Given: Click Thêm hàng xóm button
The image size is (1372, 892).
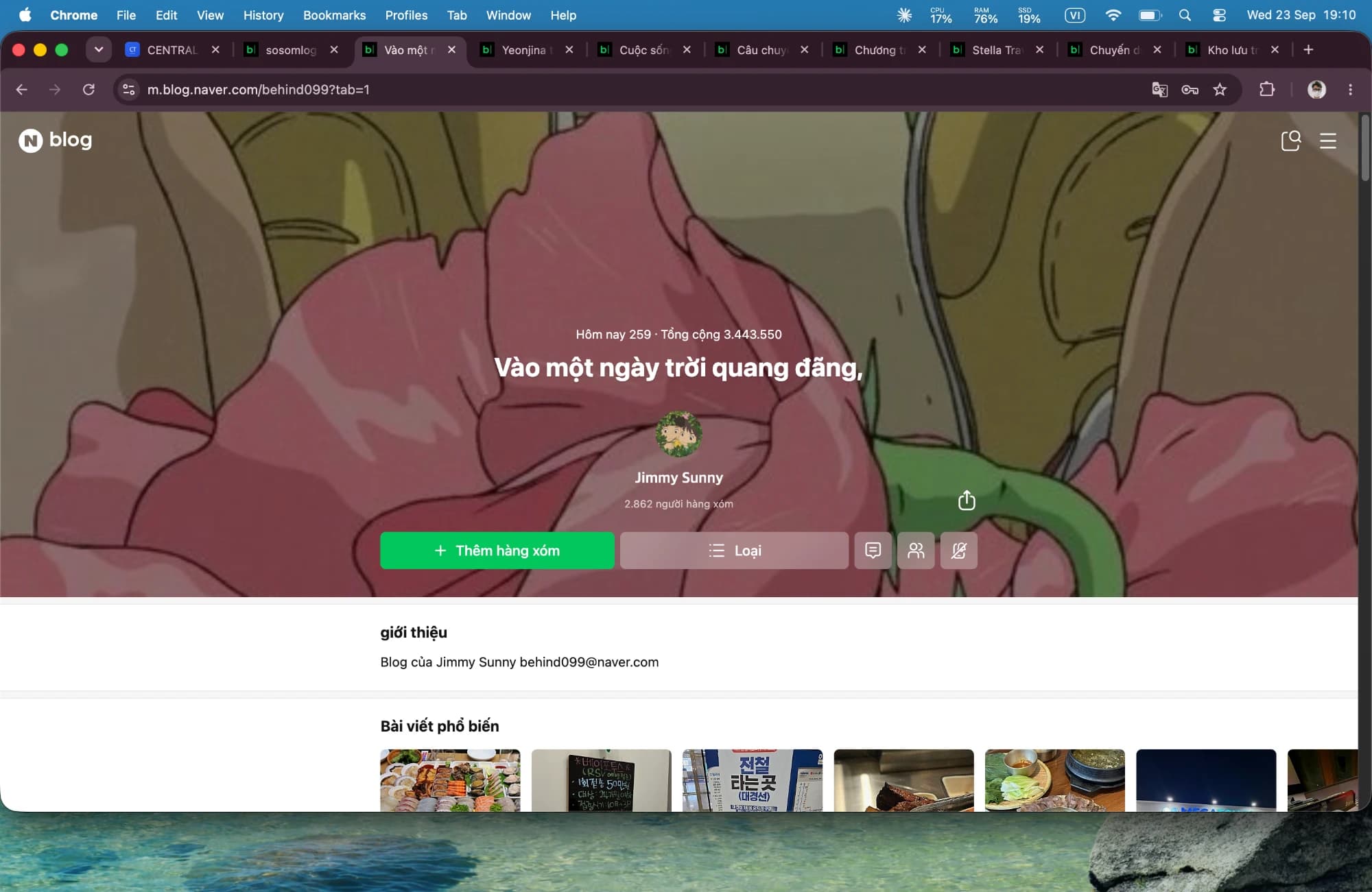Looking at the screenshot, I should coord(497,551).
